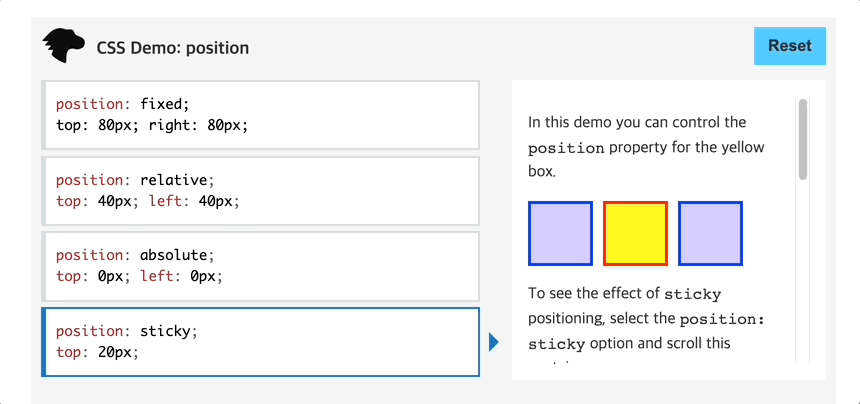Select the position: absolute code option
The height and width of the screenshot is (404, 860).
261,266
